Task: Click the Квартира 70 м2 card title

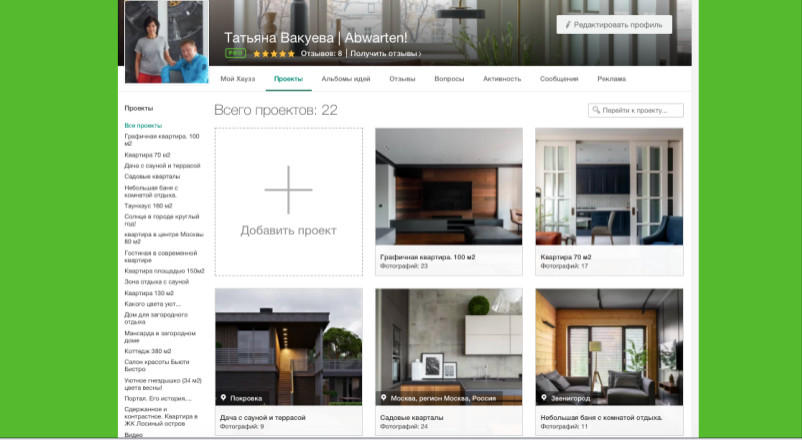Action: (x=566, y=257)
